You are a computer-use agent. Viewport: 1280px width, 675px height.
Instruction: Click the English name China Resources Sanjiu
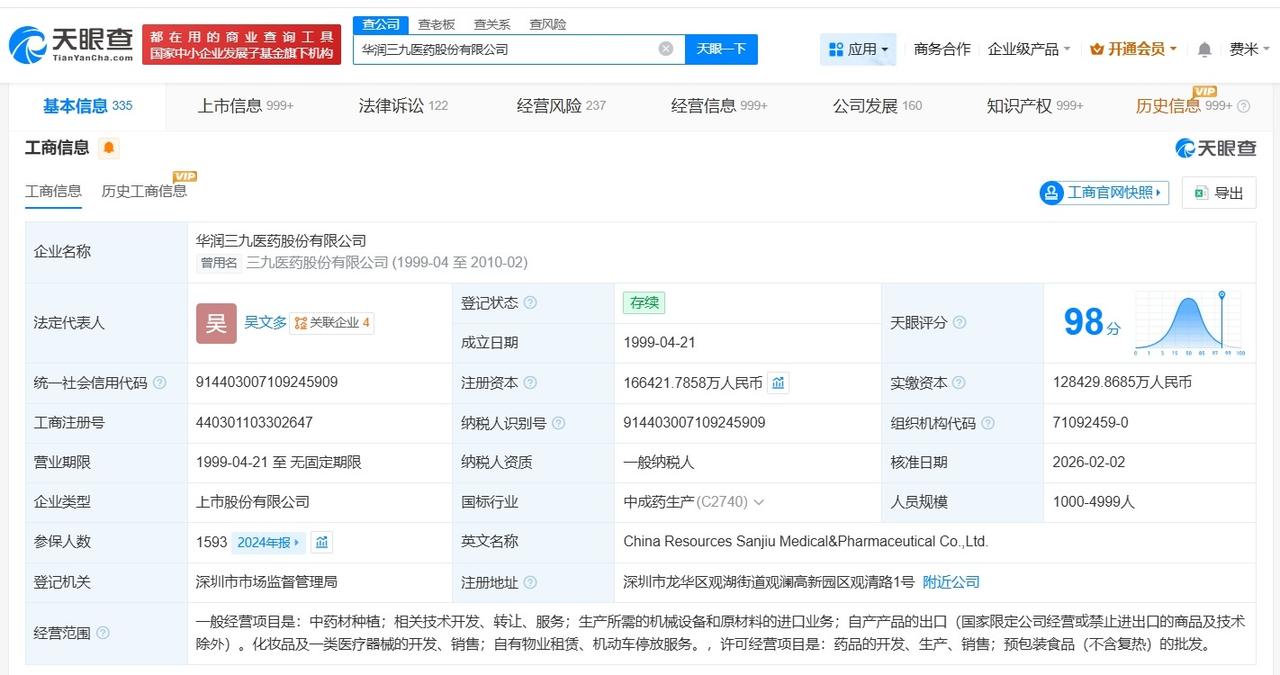(x=806, y=541)
